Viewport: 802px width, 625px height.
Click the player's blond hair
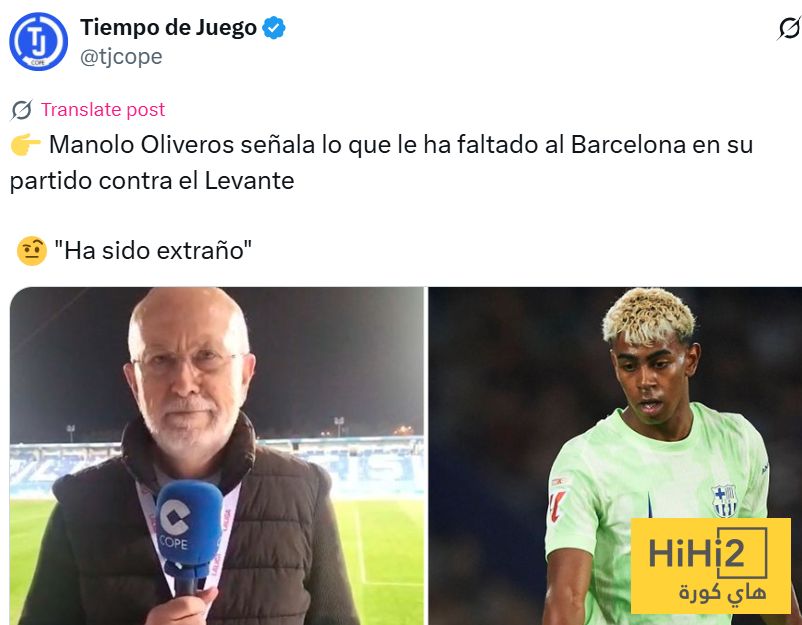coord(649,314)
